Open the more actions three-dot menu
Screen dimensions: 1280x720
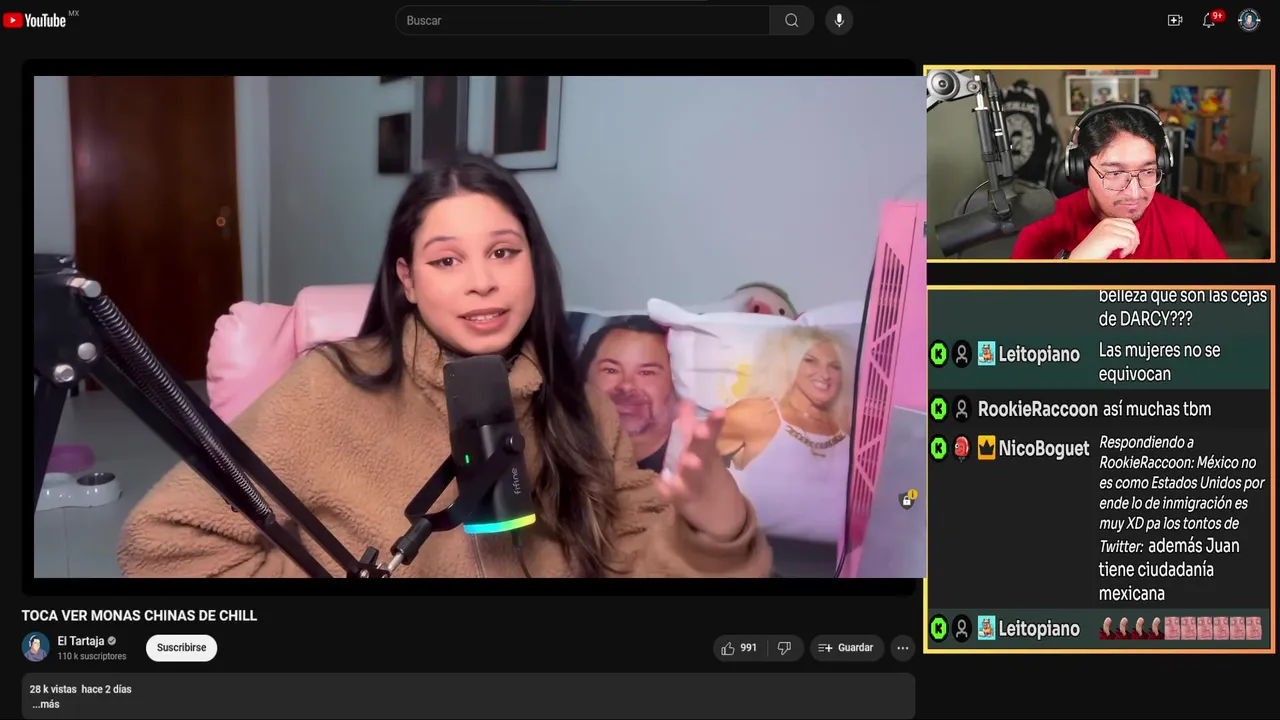pos(902,648)
